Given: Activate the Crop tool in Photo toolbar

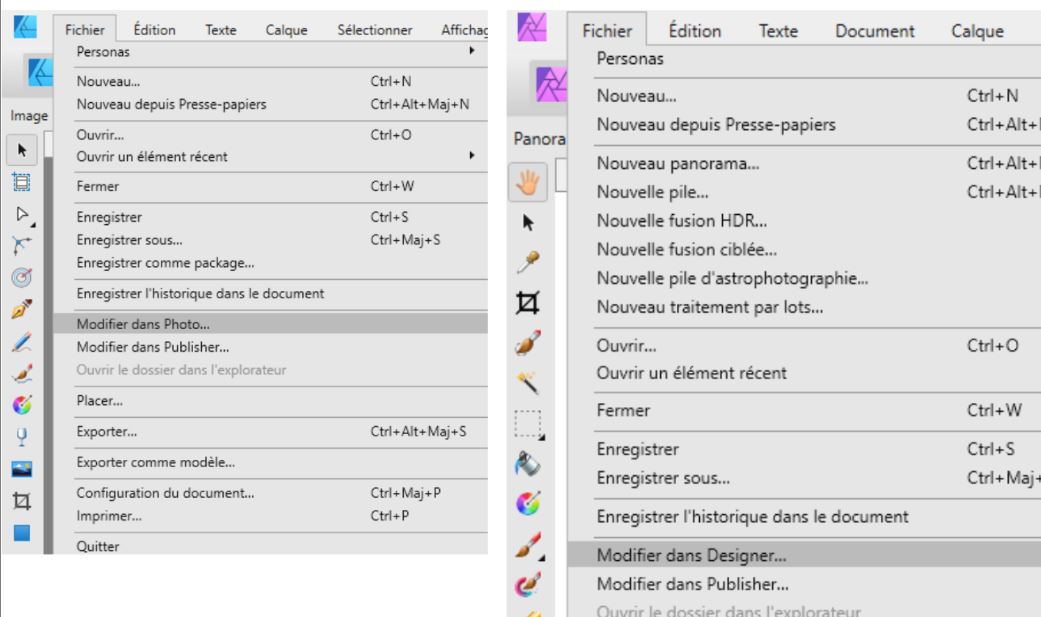Looking at the screenshot, I should pos(528,303).
